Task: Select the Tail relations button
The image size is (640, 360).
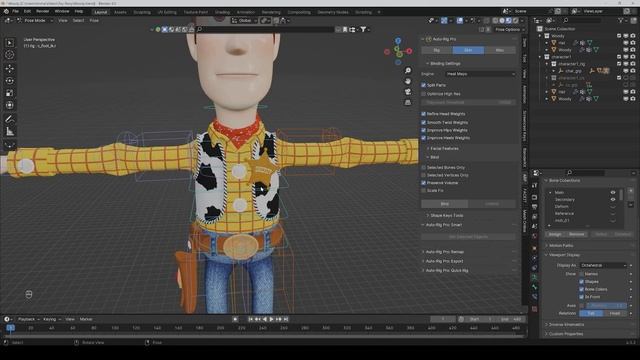Action: (x=591, y=313)
